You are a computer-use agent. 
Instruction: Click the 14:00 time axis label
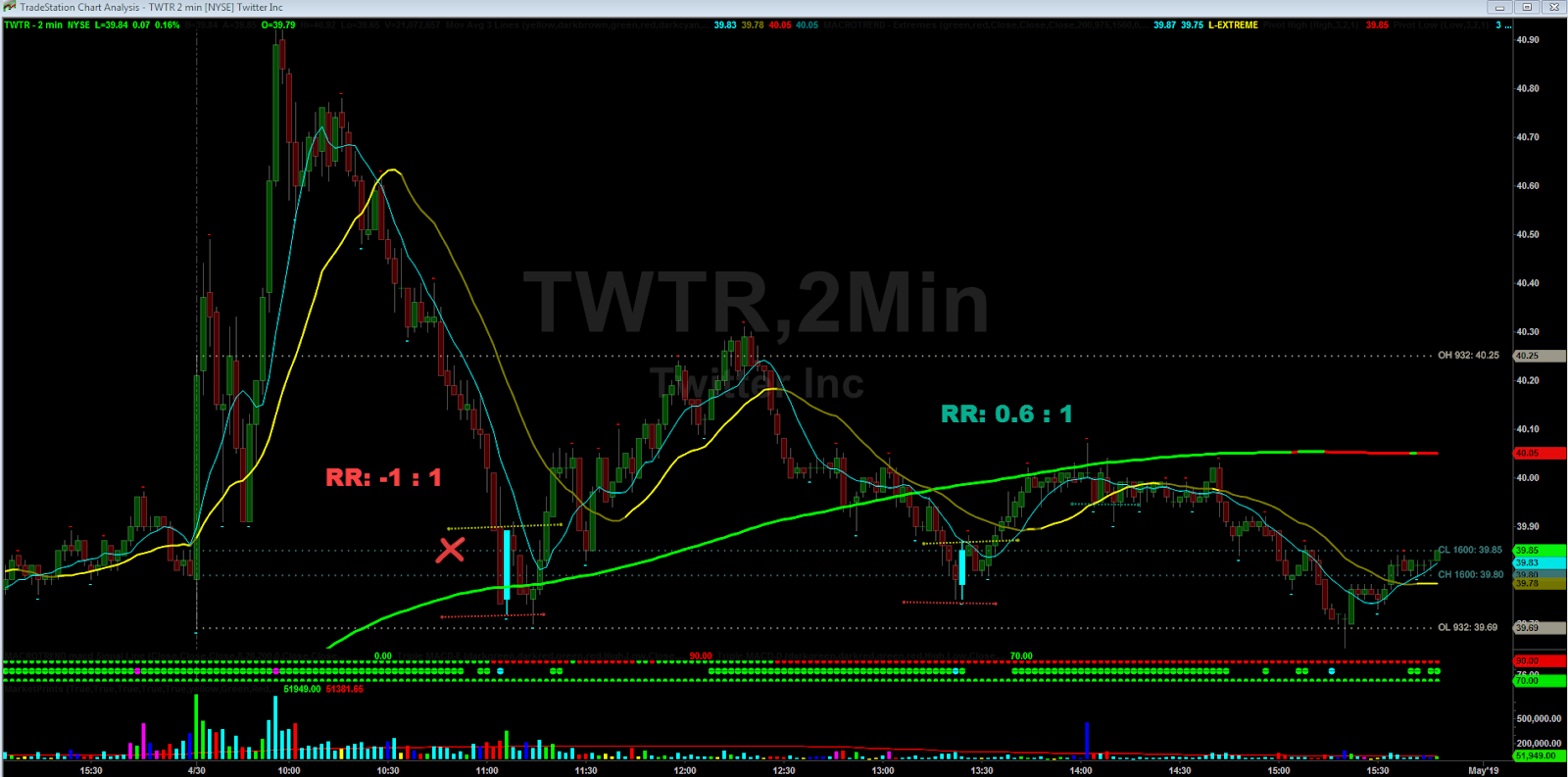pyautogui.click(x=1081, y=770)
